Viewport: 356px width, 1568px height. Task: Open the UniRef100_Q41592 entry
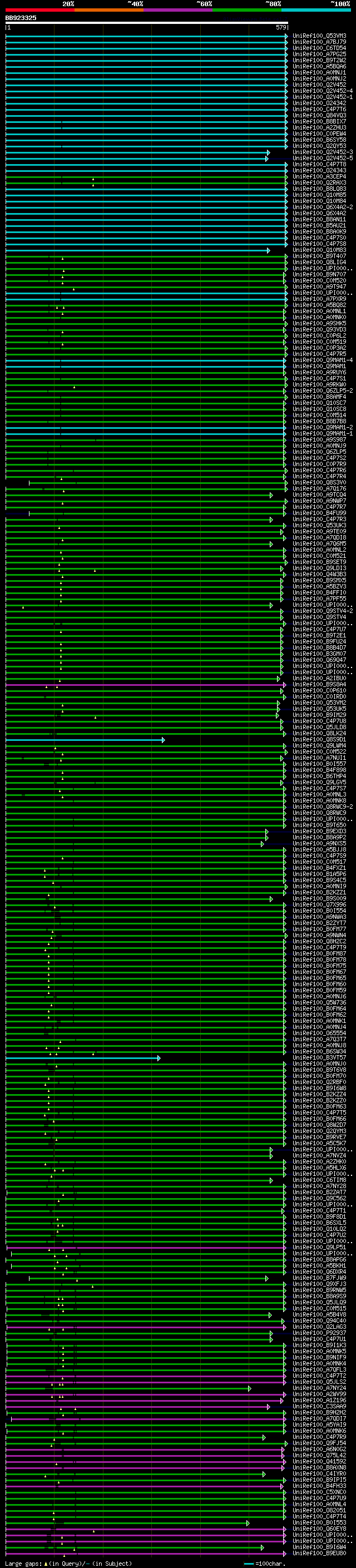[x=319, y=1461]
